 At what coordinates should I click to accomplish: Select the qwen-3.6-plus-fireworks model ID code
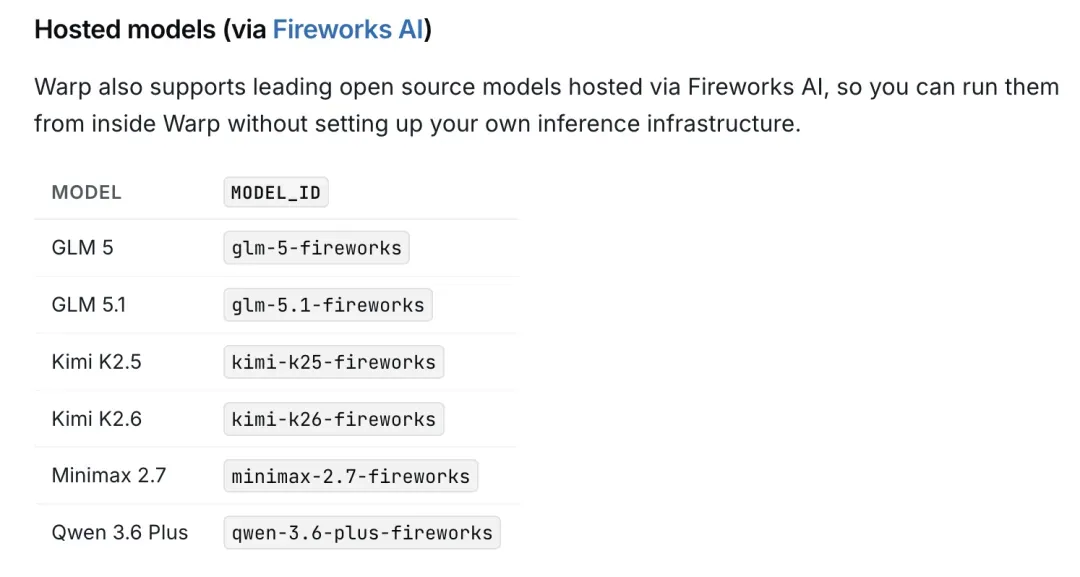tap(362, 533)
